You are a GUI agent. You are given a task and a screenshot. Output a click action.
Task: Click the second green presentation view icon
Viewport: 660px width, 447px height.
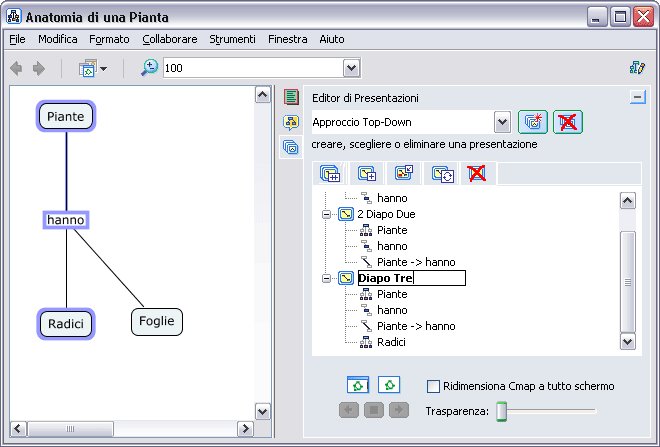click(389, 385)
